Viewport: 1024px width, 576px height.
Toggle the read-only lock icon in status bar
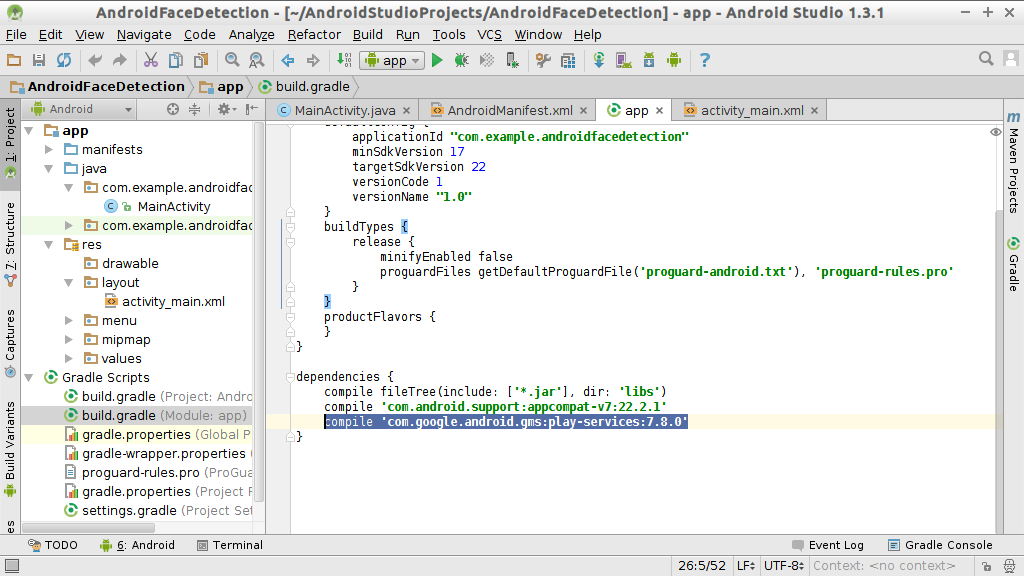(986, 566)
